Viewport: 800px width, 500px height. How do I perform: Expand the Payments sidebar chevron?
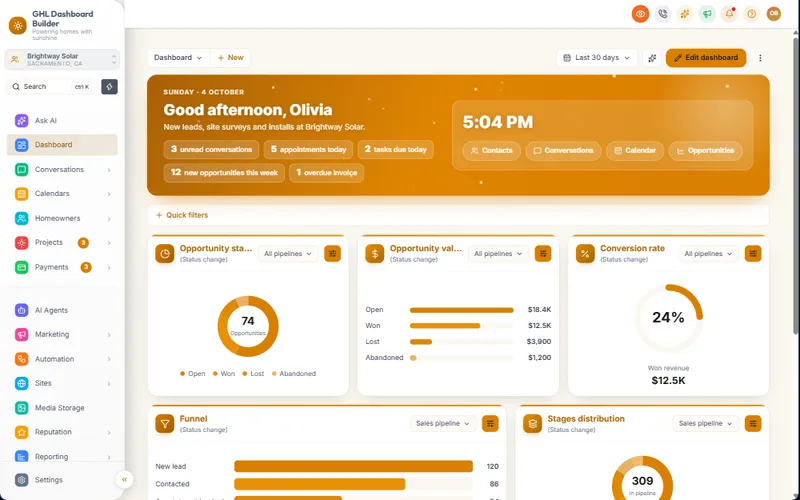tap(109, 267)
